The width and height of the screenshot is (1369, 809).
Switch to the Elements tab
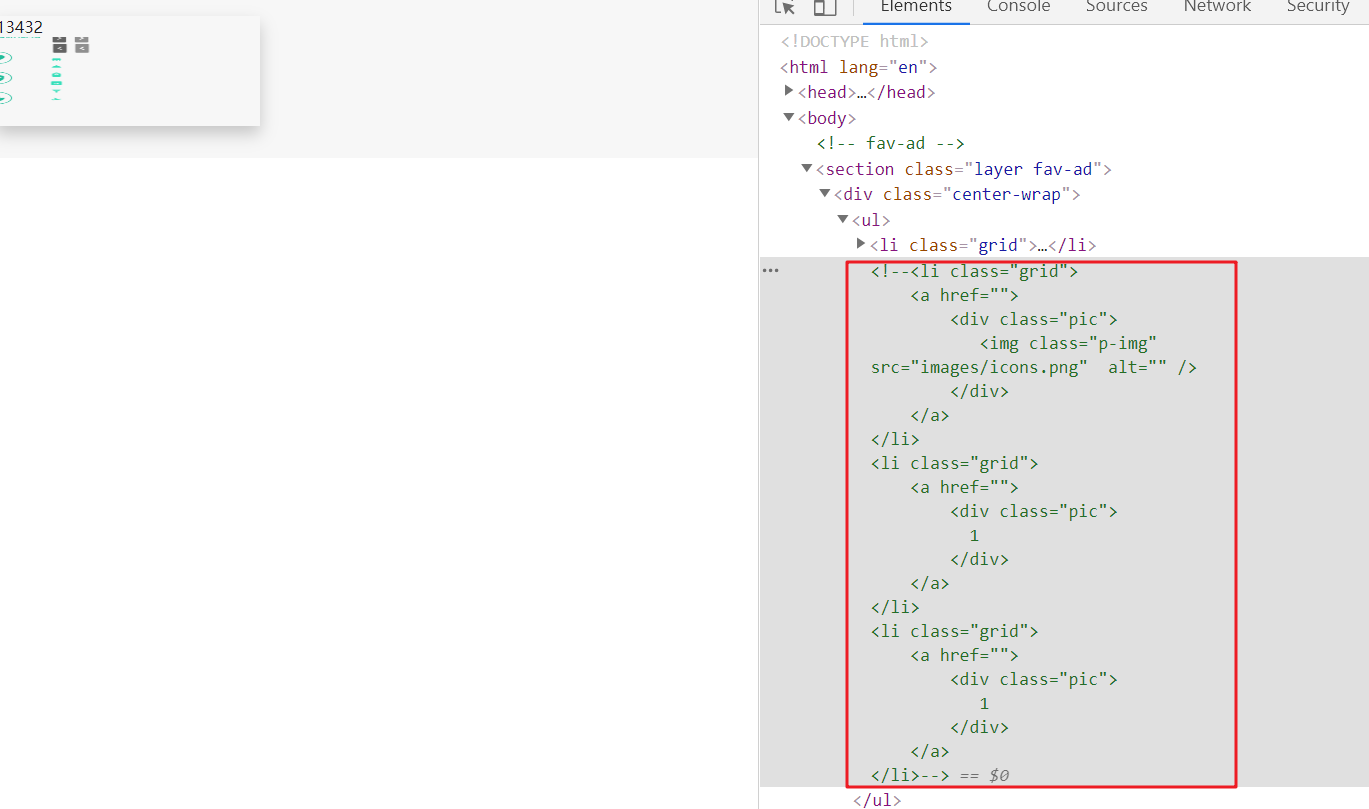coord(916,7)
